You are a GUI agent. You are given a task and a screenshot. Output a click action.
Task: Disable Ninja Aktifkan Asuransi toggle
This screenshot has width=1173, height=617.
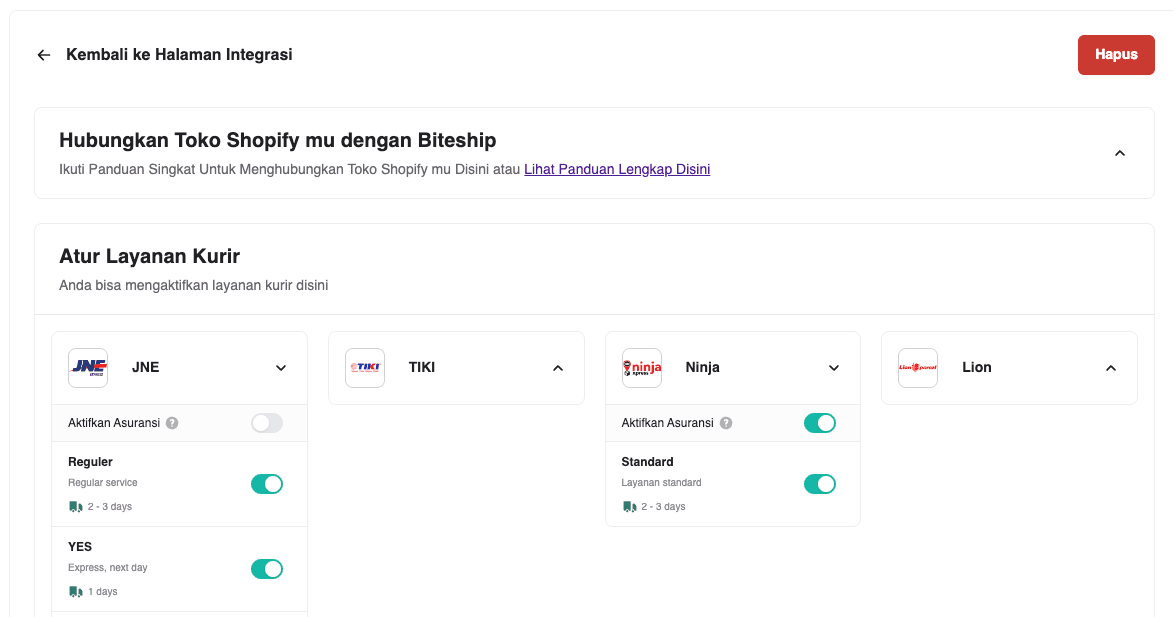pyautogui.click(x=820, y=423)
